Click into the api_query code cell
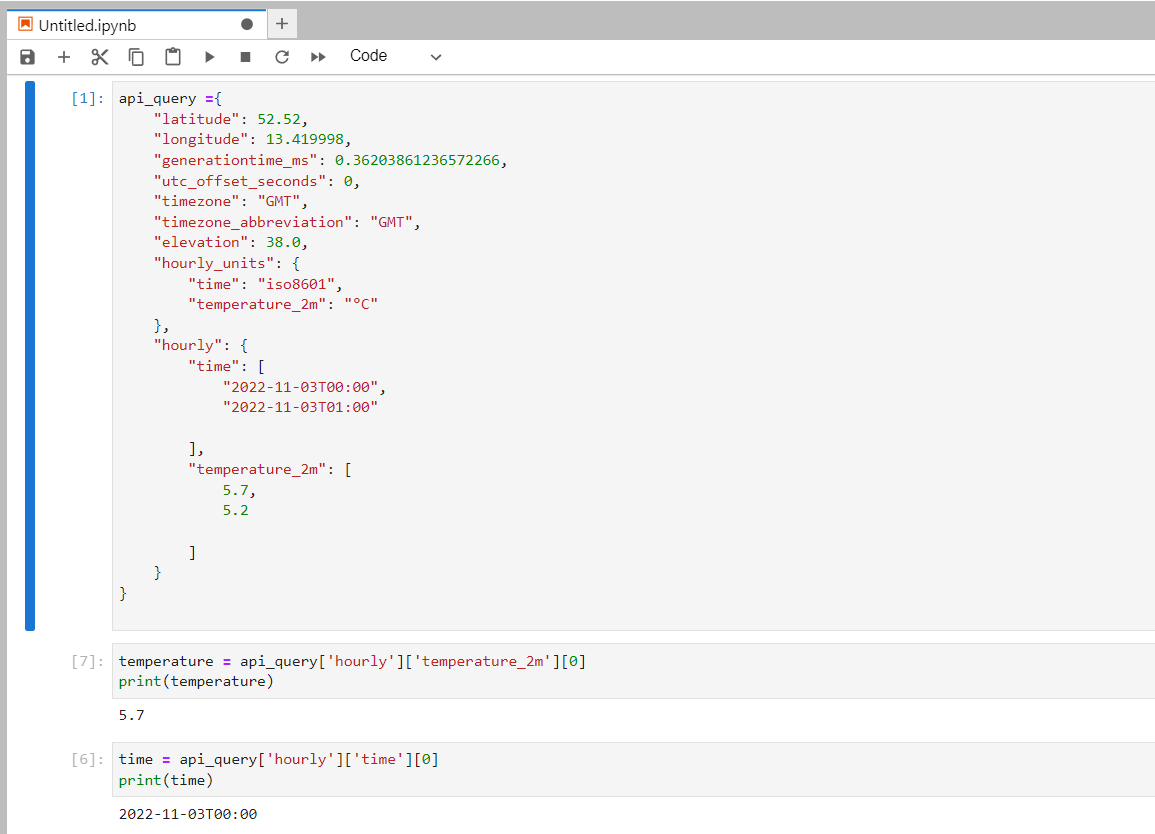This screenshot has height=834, width=1155. point(633,356)
